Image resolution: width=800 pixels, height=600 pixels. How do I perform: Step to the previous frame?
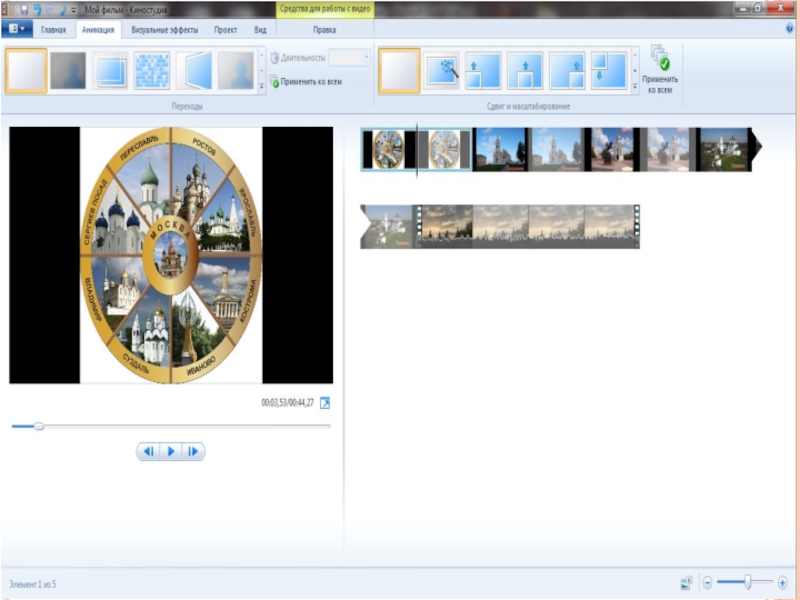click(148, 451)
